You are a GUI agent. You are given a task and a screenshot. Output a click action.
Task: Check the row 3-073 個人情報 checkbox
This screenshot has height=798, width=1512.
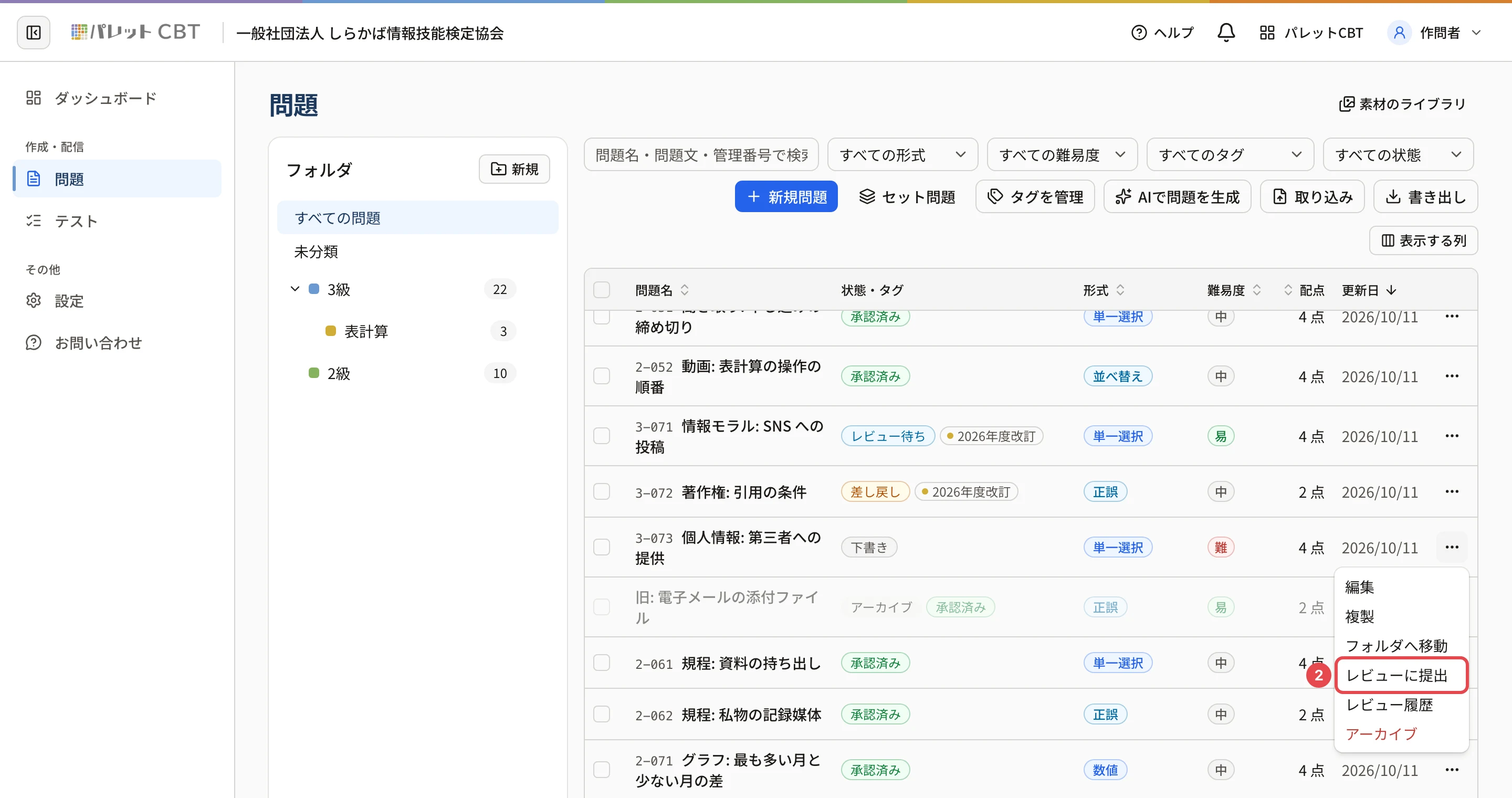click(x=602, y=548)
